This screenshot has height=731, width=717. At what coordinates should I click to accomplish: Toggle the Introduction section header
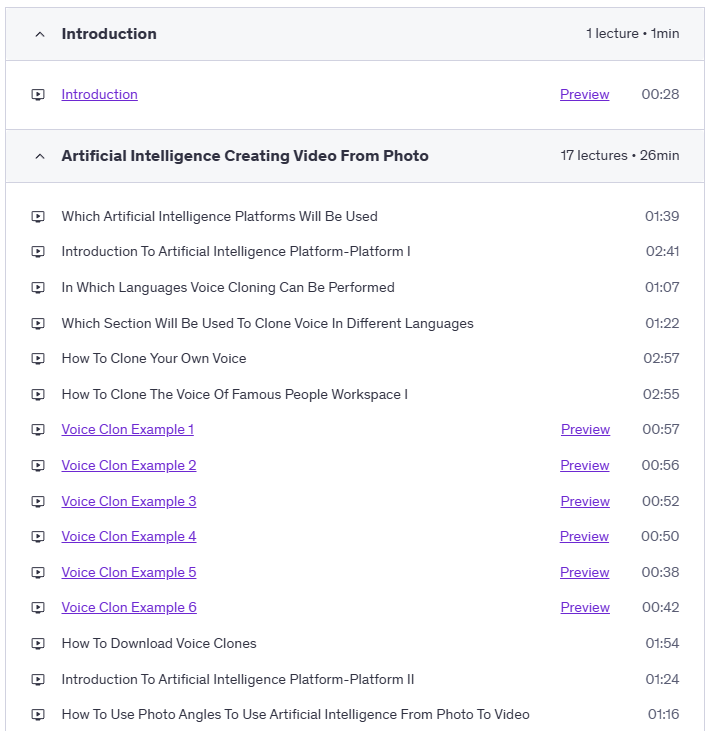(x=109, y=34)
